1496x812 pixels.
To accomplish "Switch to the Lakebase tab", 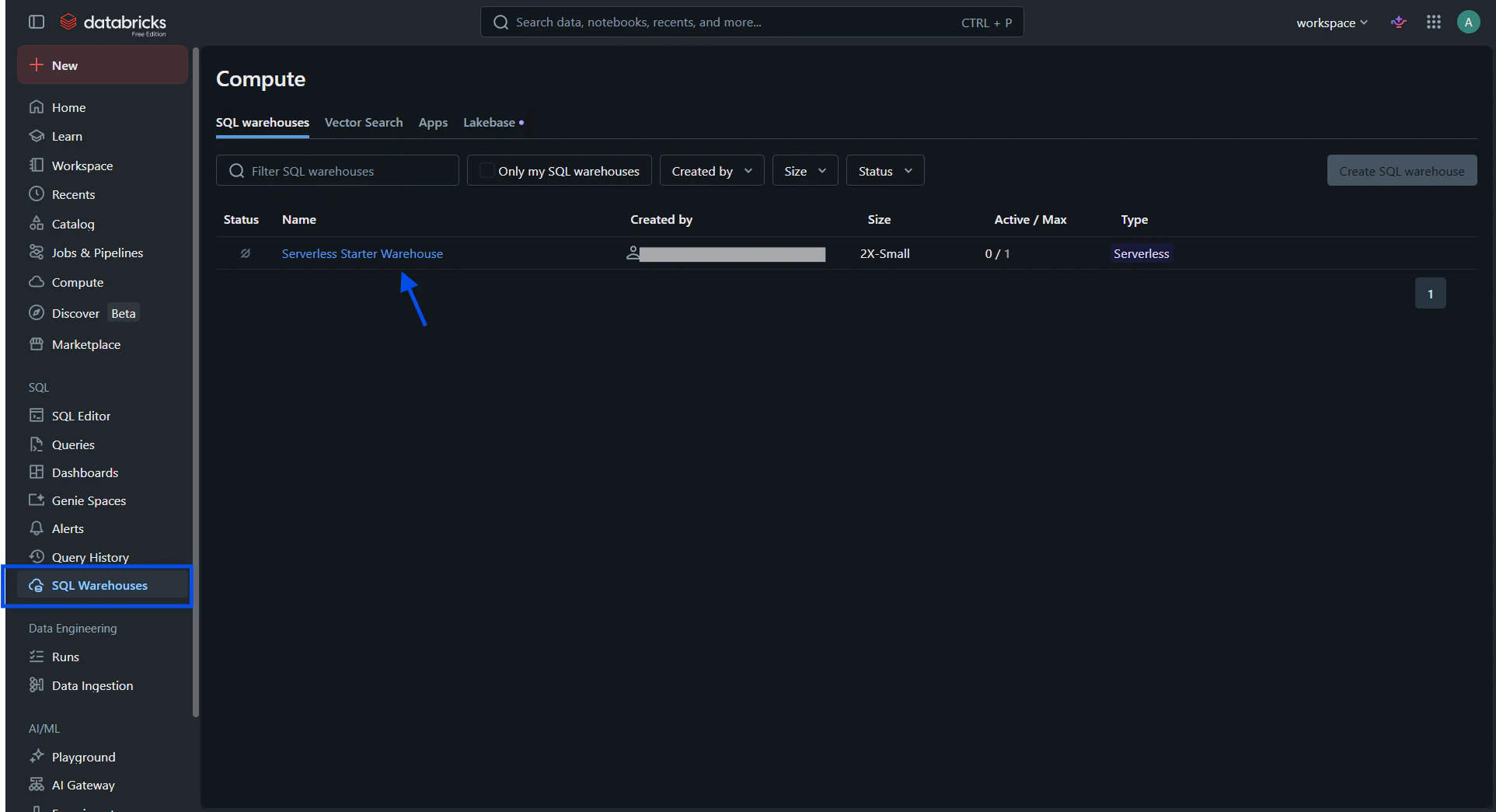I will click(x=493, y=123).
